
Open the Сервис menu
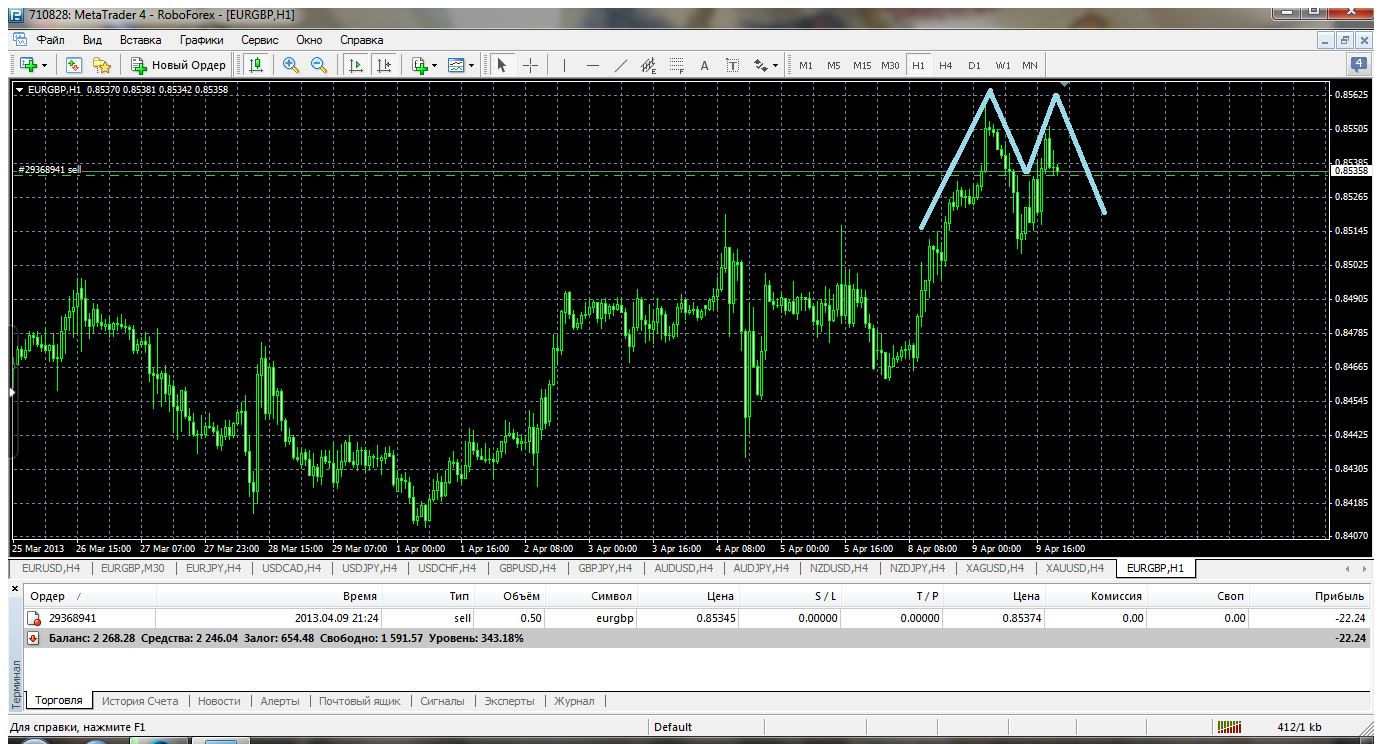pos(260,40)
